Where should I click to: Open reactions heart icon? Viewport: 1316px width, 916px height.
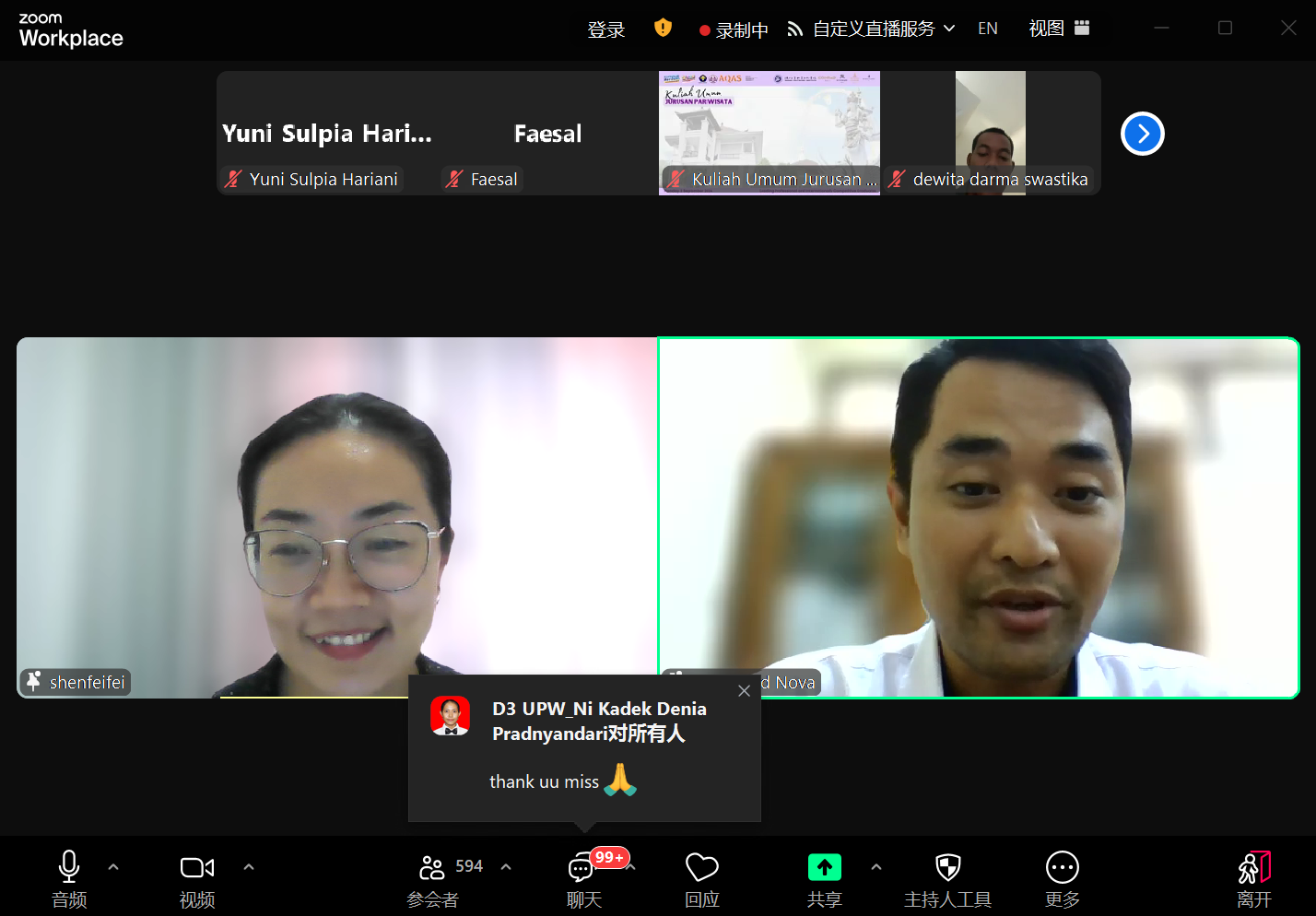click(701, 868)
